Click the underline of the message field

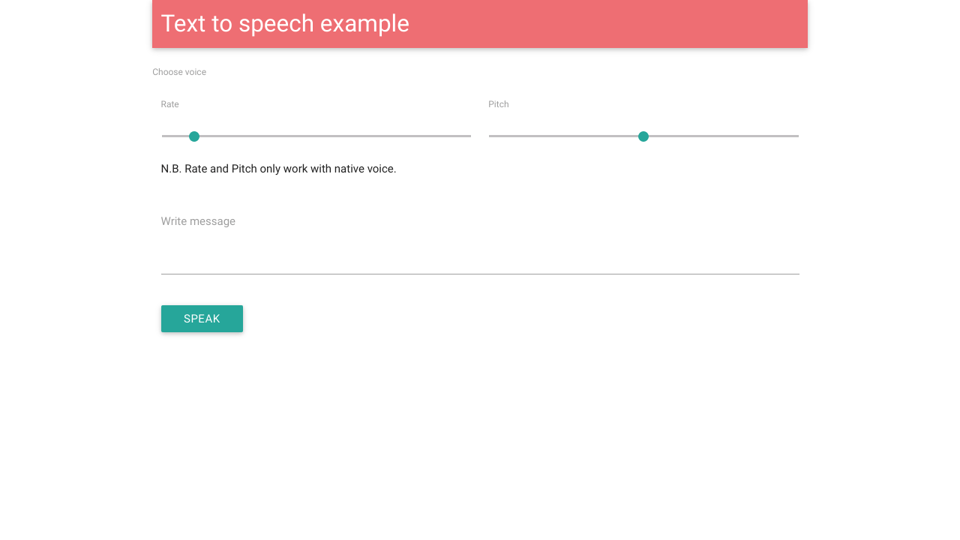pos(480,273)
